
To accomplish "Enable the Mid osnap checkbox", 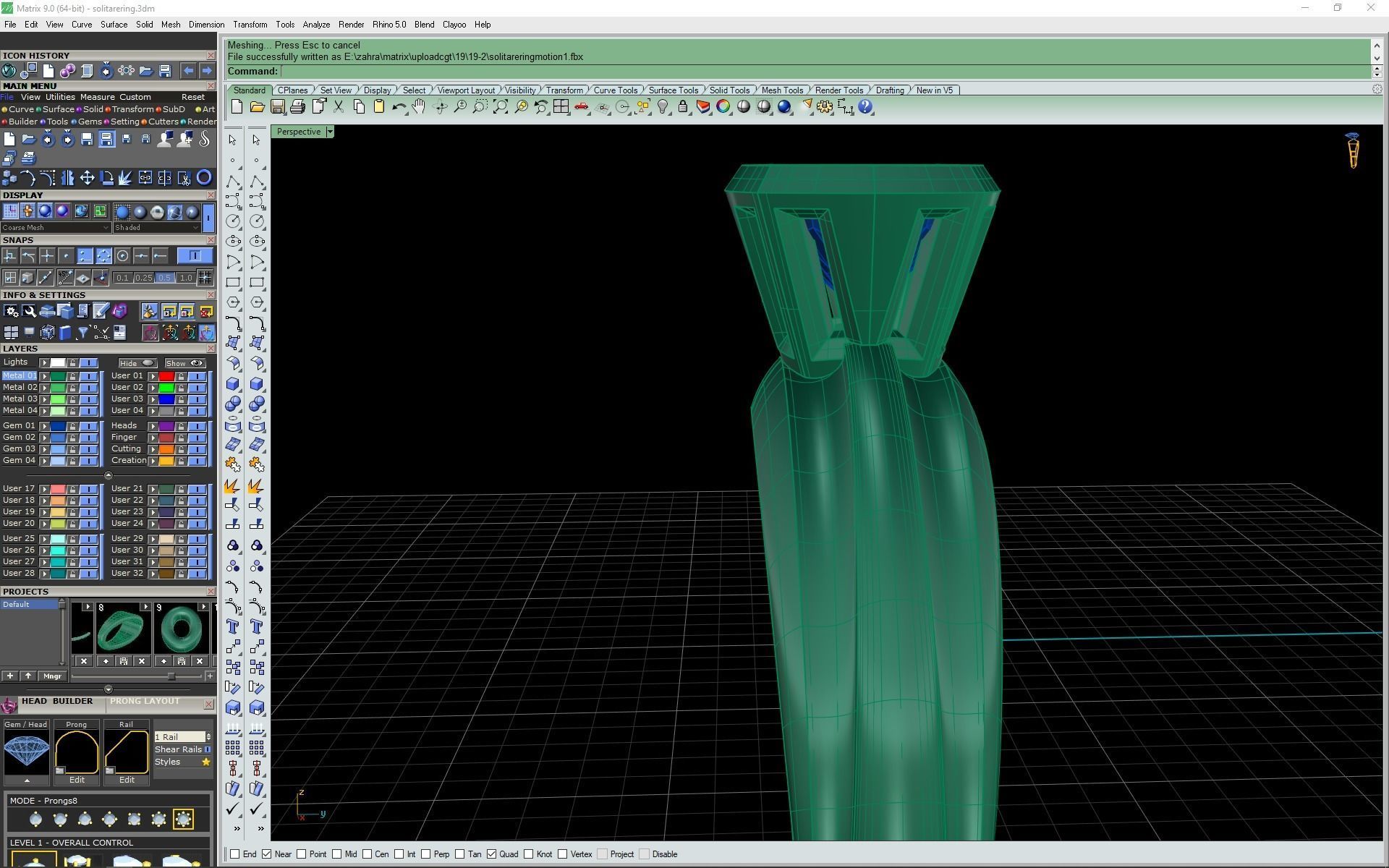I will [337, 854].
